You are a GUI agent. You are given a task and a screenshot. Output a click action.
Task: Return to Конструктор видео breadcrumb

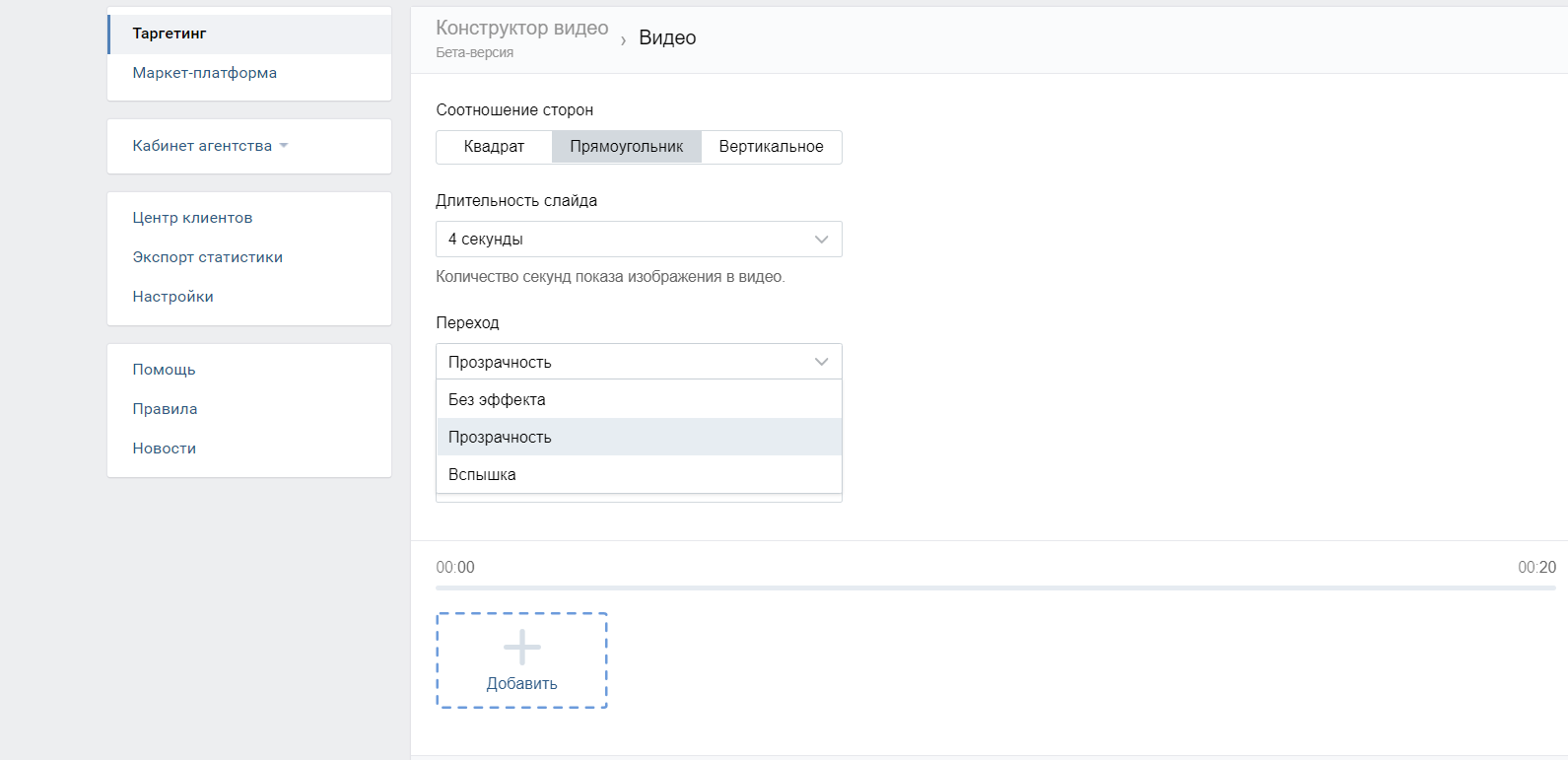tap(521, 29)
